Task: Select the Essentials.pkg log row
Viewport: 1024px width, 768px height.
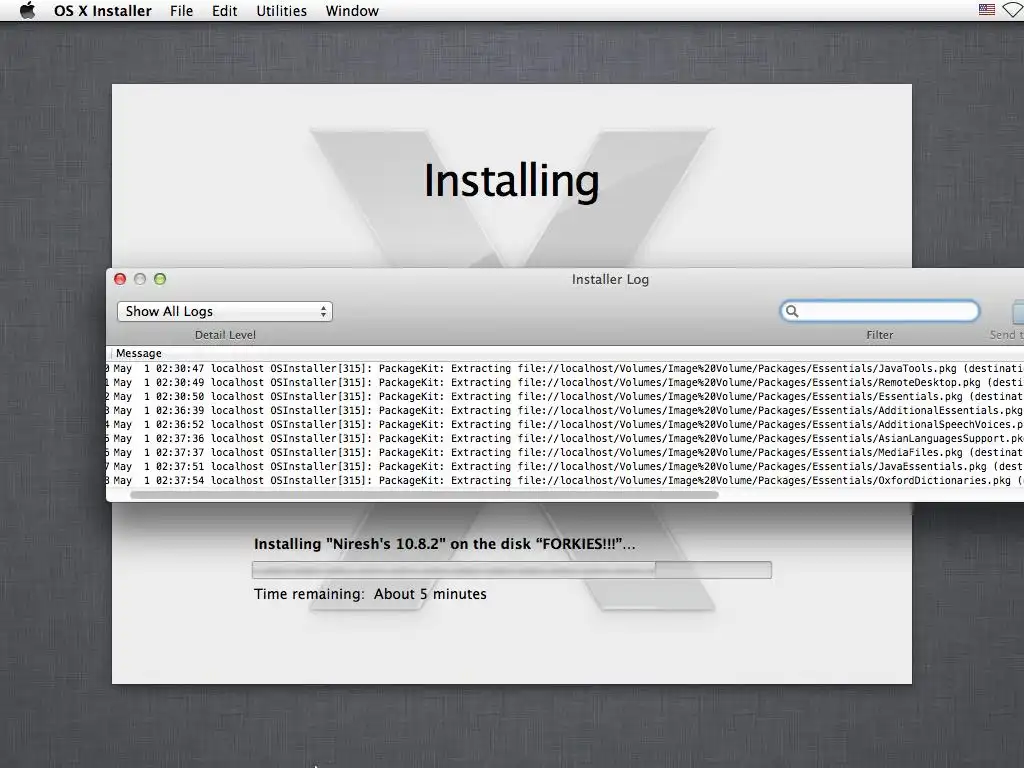Action: click(565, 396)
